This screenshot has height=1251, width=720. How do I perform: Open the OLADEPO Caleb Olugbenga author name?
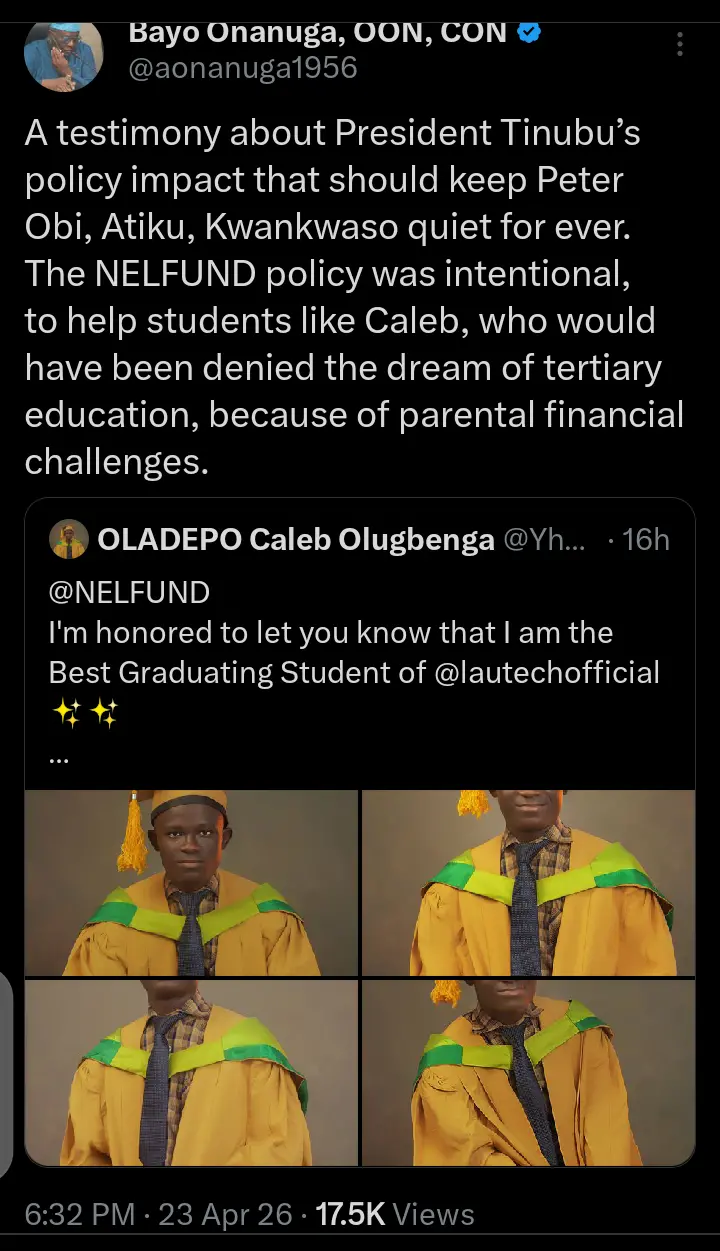296,540
